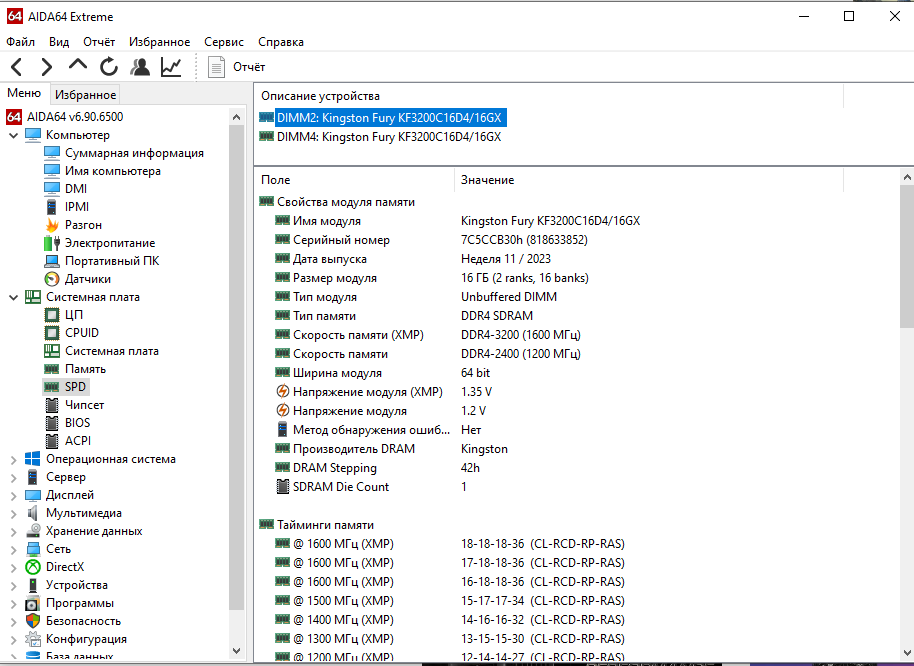The width and height of the screenshot is (914, 666).
Task: Select the DRAM Stepping row
Action: (378, 468)
